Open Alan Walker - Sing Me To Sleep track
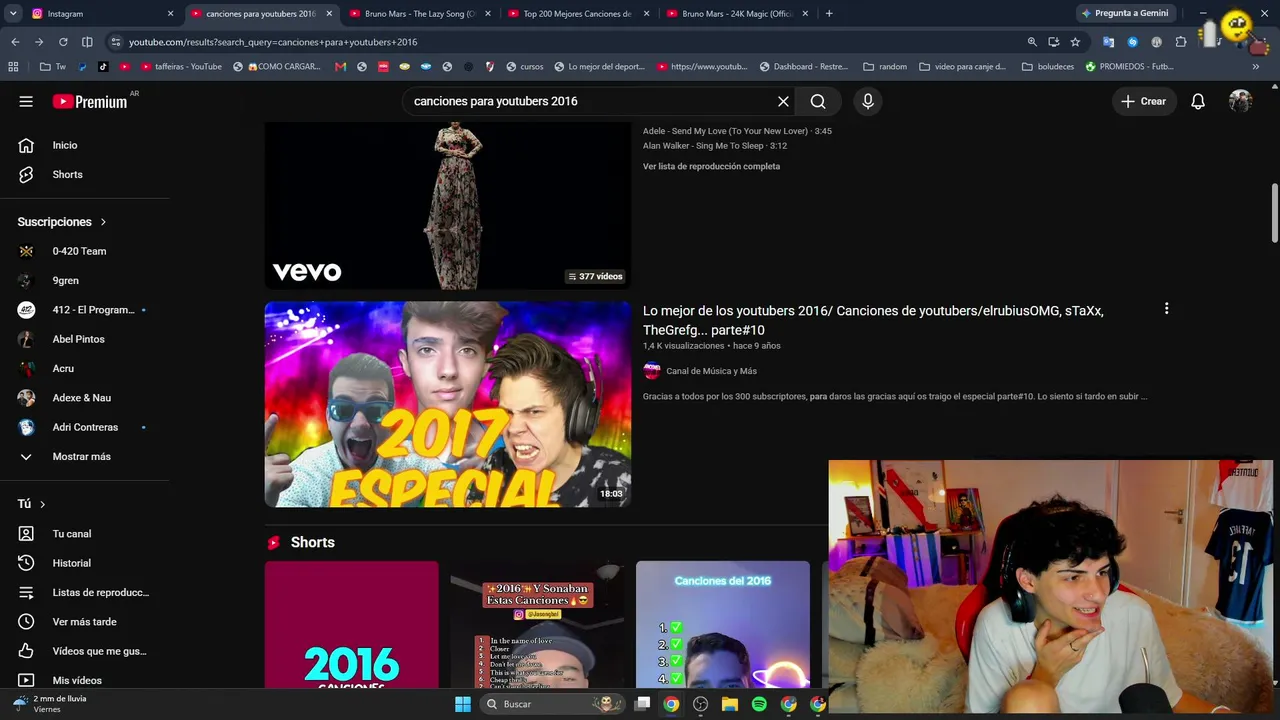This screenshot has height=720, width=1280. (x=715, y=146)
